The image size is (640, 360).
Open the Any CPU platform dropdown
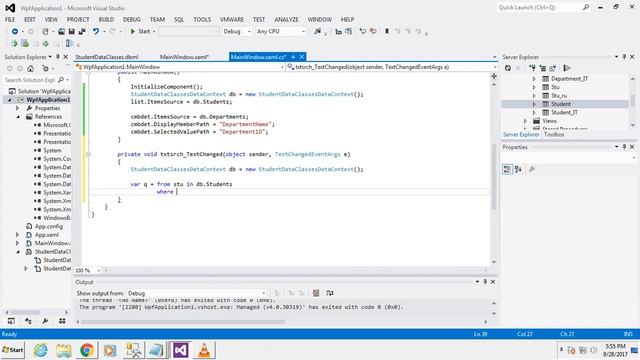[x=280, y=31]
